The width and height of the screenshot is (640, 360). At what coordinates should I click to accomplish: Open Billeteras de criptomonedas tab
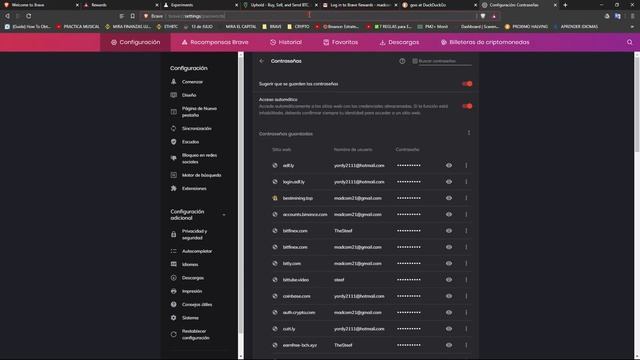click(x=485, y=42)
